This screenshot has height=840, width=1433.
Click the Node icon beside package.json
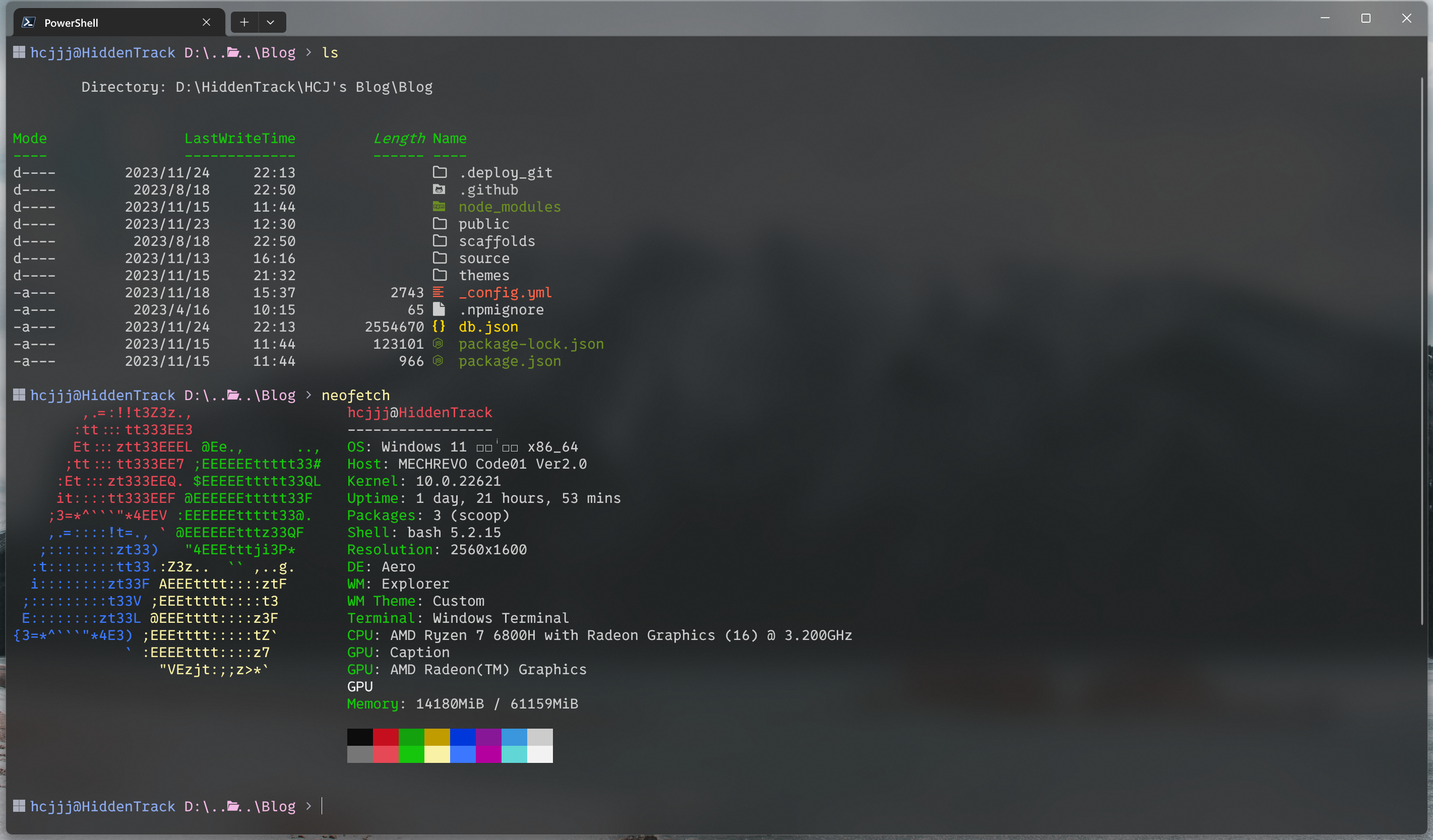click(x=438, y=361)
